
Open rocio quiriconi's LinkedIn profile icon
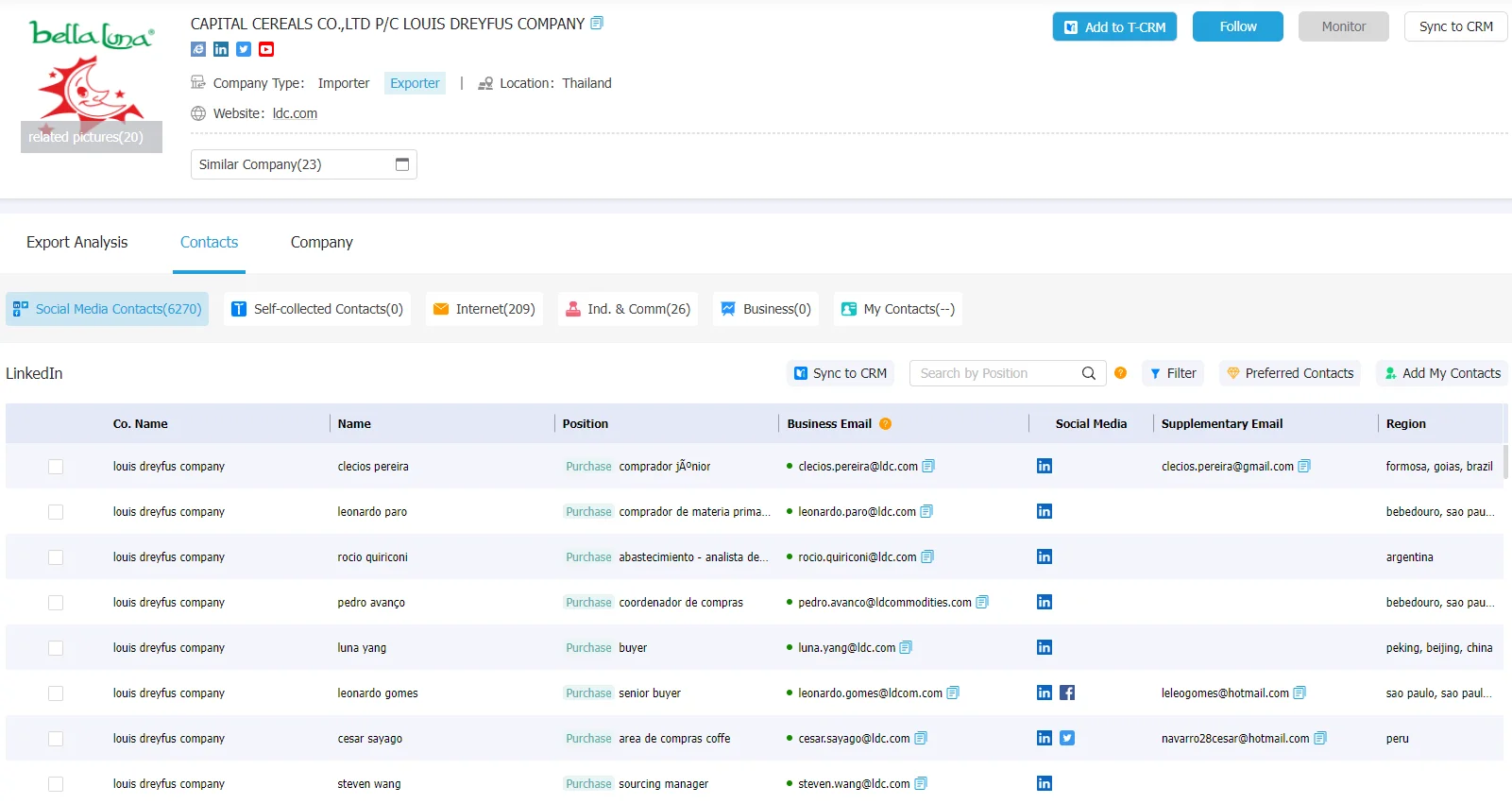pyautogui.click(x=1045, y=556)
